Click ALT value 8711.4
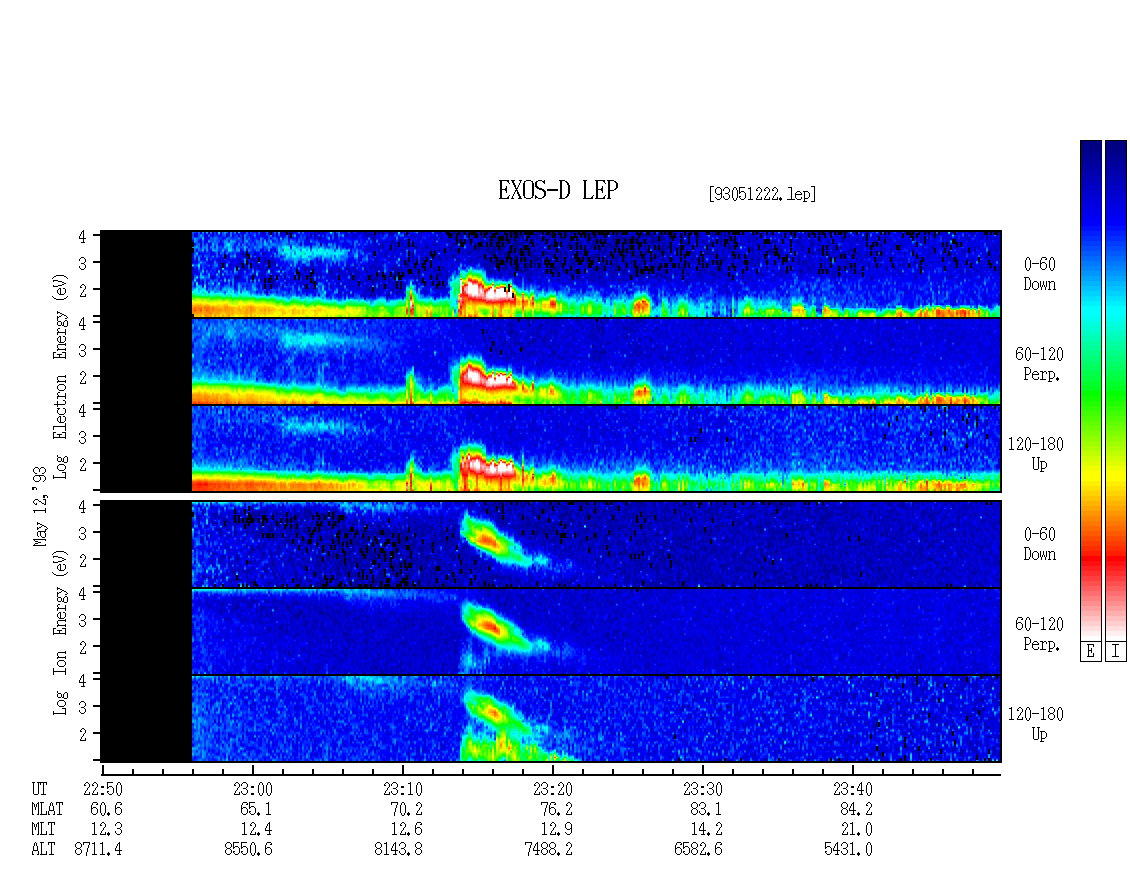Viewport: 1130px width, 875px height. (98, 850)
